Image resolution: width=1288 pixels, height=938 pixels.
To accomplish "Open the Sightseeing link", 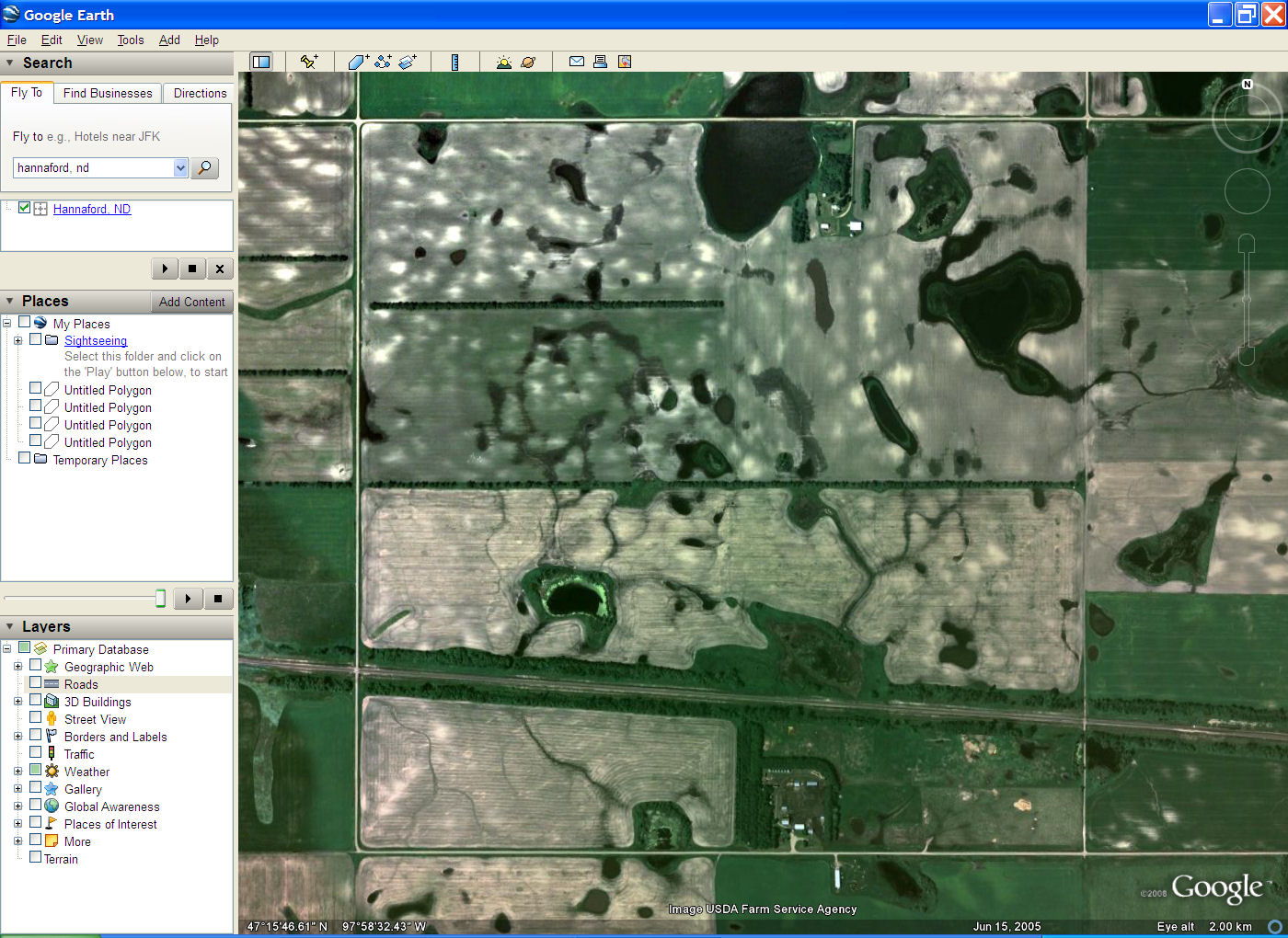I will point(96,340).
